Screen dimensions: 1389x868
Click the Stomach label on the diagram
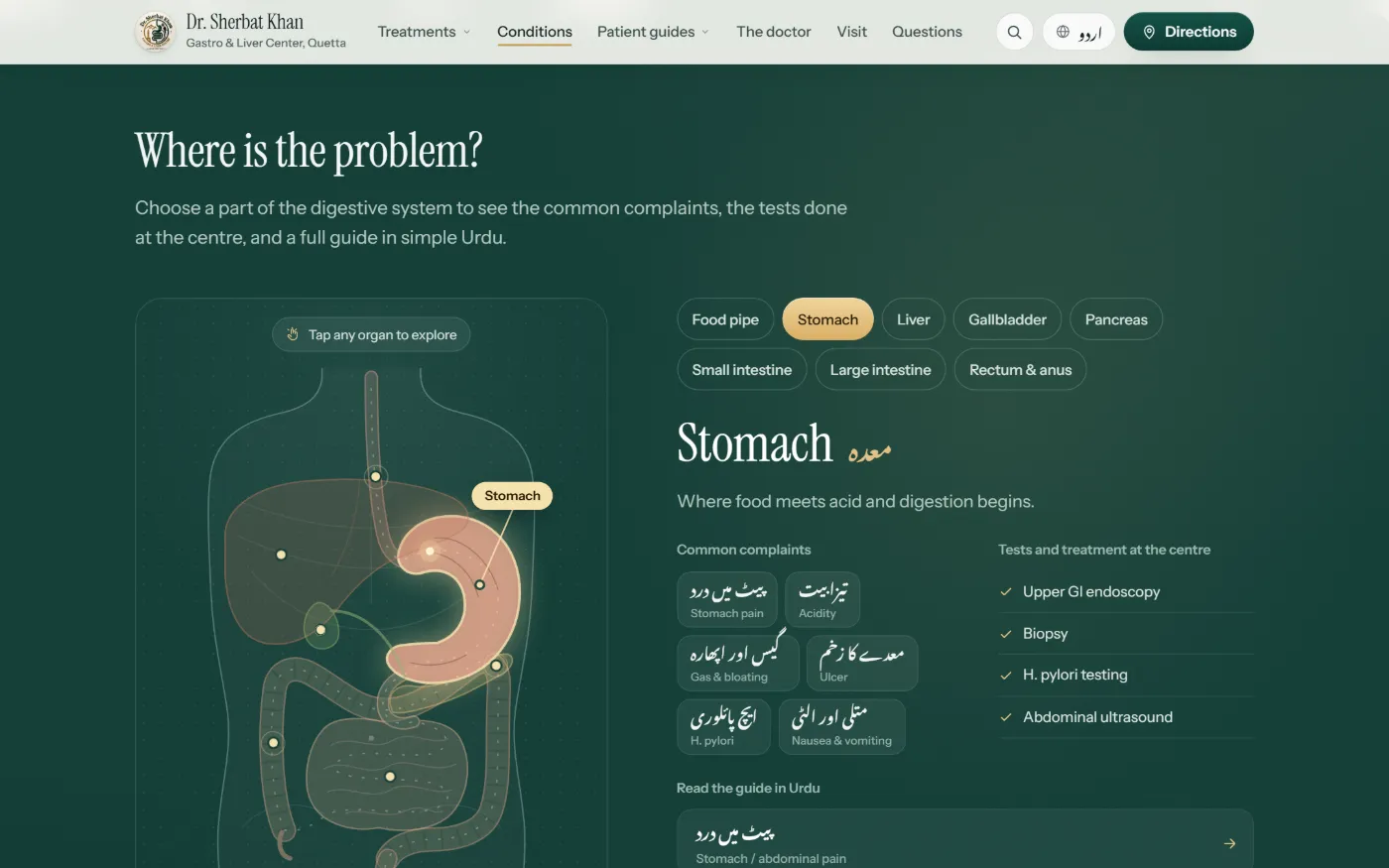512,495
